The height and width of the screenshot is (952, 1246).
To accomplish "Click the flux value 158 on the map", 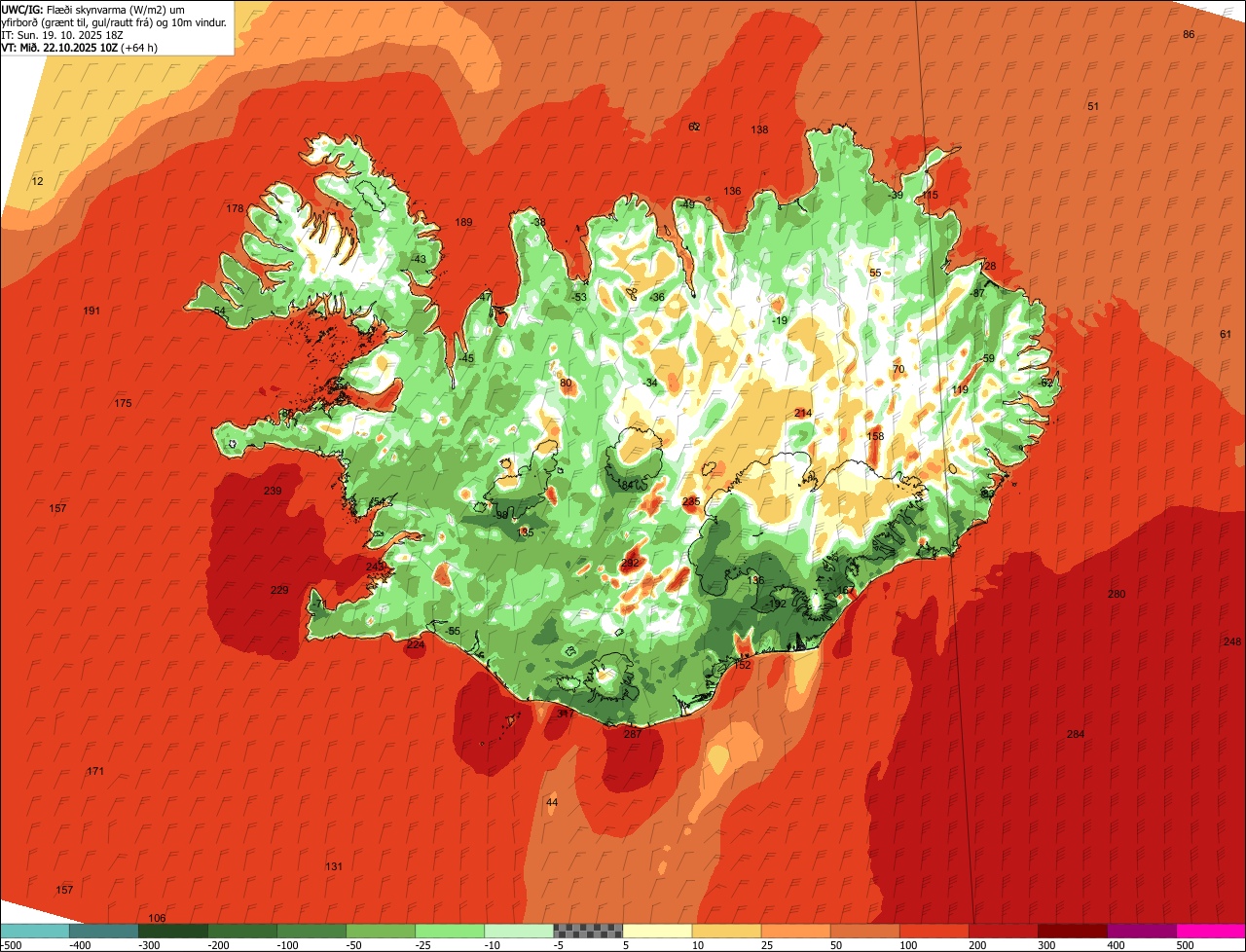I will [x=875, y=437].
